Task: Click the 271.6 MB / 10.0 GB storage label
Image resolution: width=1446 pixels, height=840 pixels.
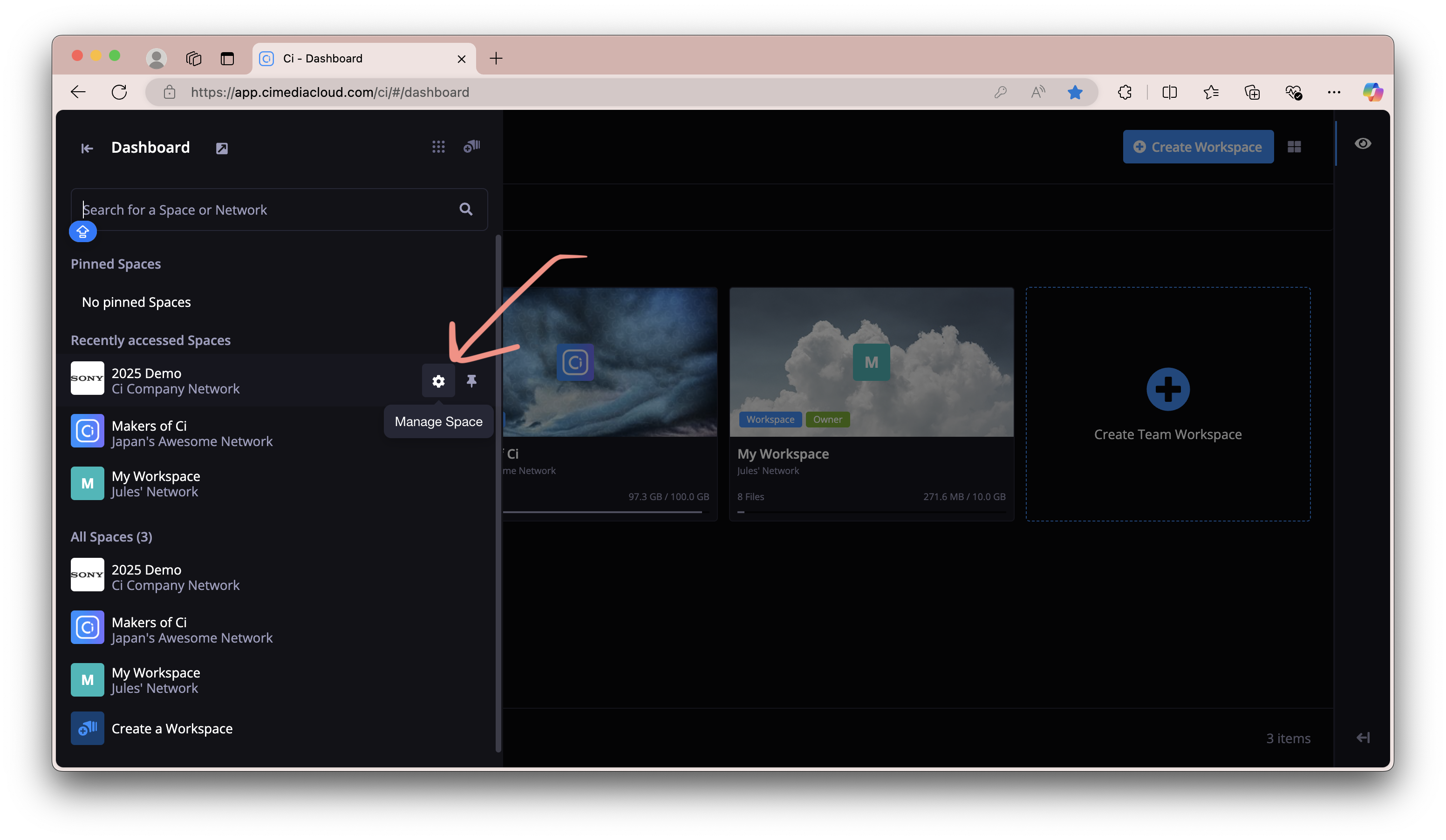Action: click(964, 496)
